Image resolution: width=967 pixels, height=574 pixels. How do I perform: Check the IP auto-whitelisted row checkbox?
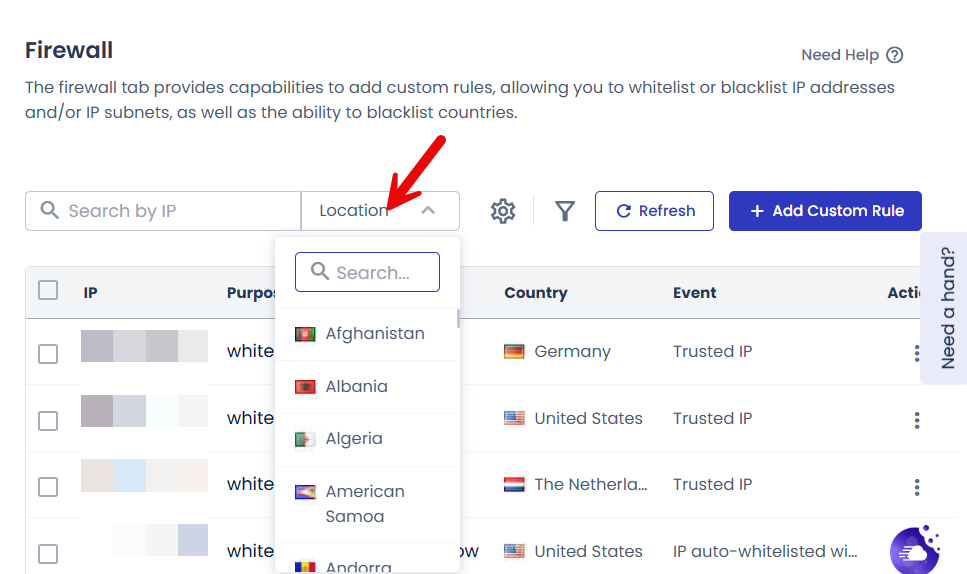pyautogui.click(x=48, y=553)
